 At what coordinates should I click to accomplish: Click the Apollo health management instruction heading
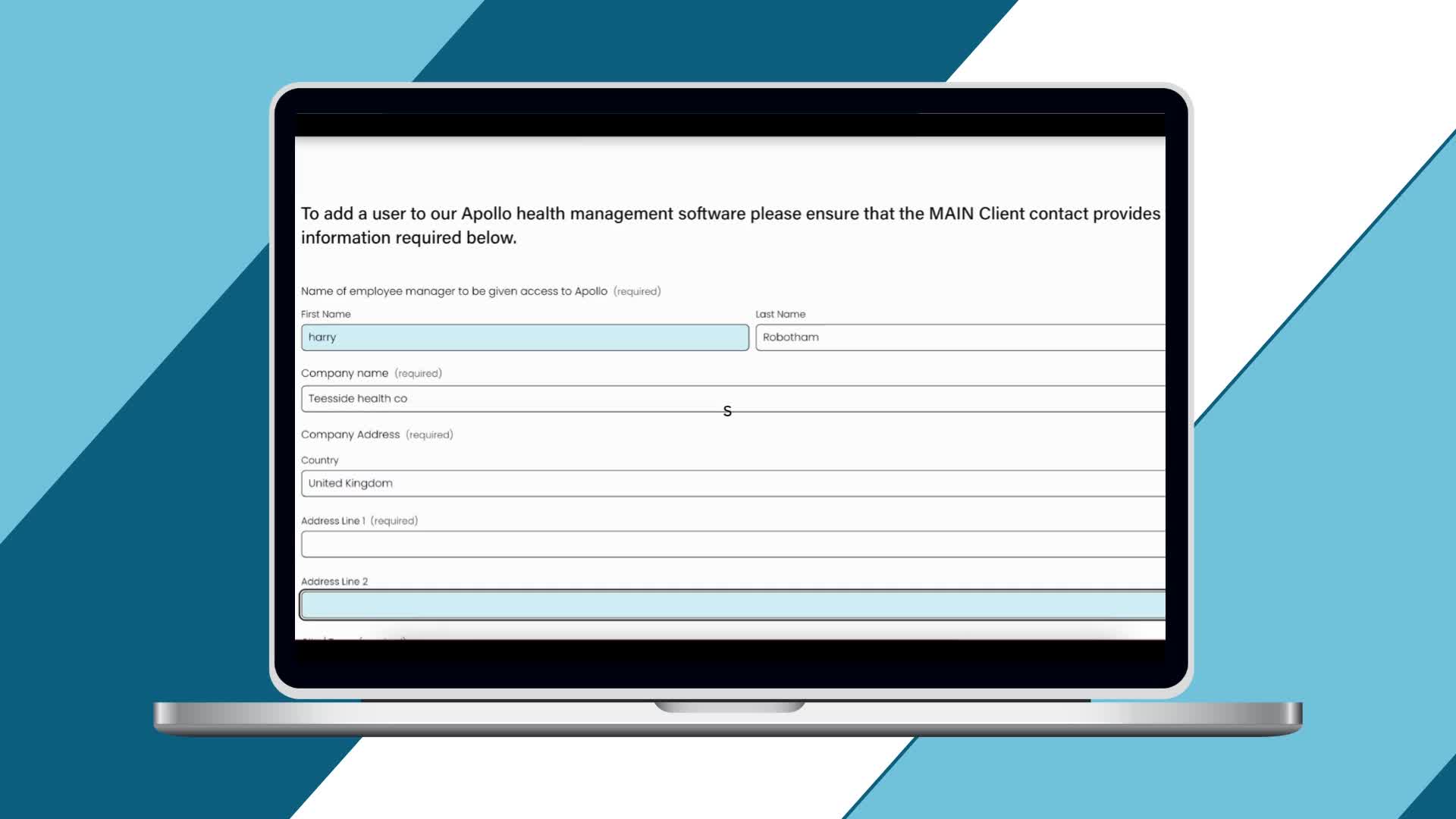(730, 225)
